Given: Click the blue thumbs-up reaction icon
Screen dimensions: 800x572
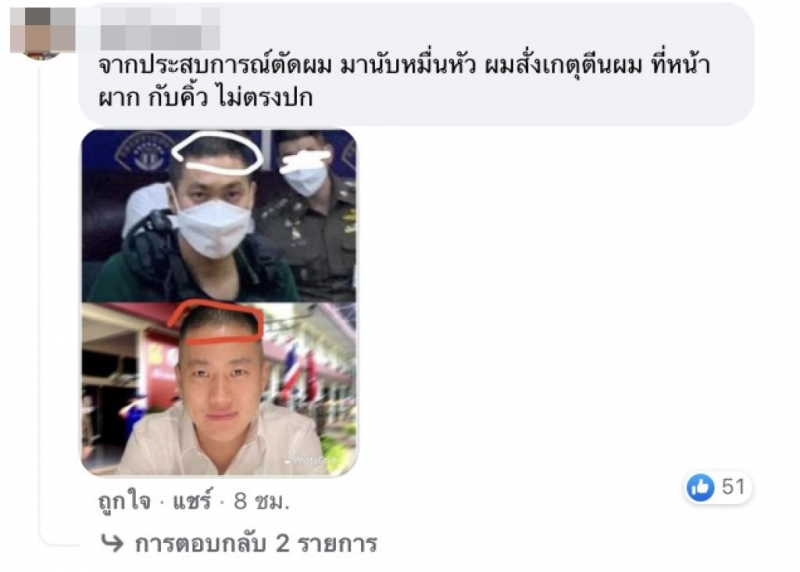Looking at the screenshot, I should tap(700, 487).
